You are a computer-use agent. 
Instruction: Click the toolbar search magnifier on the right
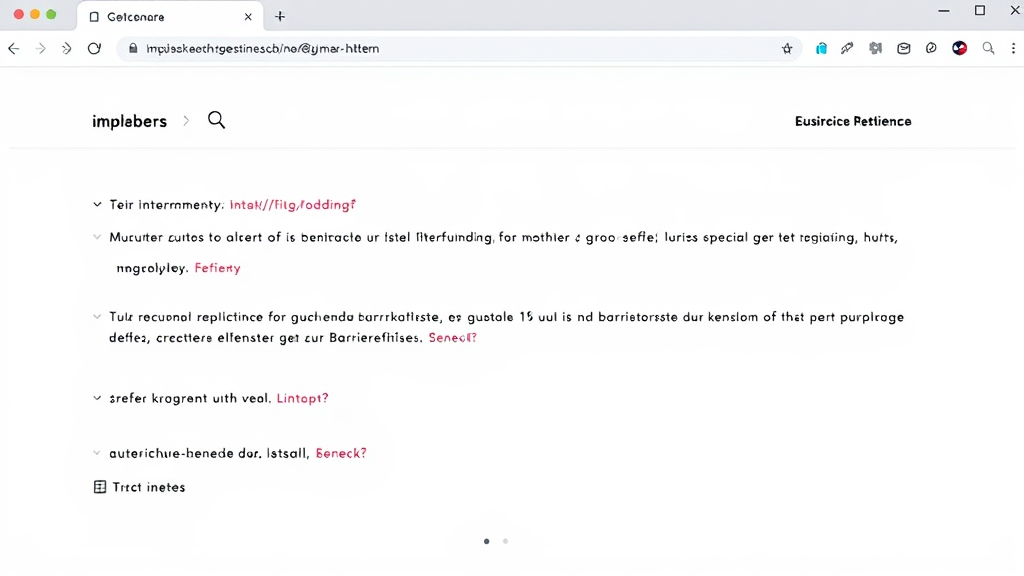[x=987, y=48]
